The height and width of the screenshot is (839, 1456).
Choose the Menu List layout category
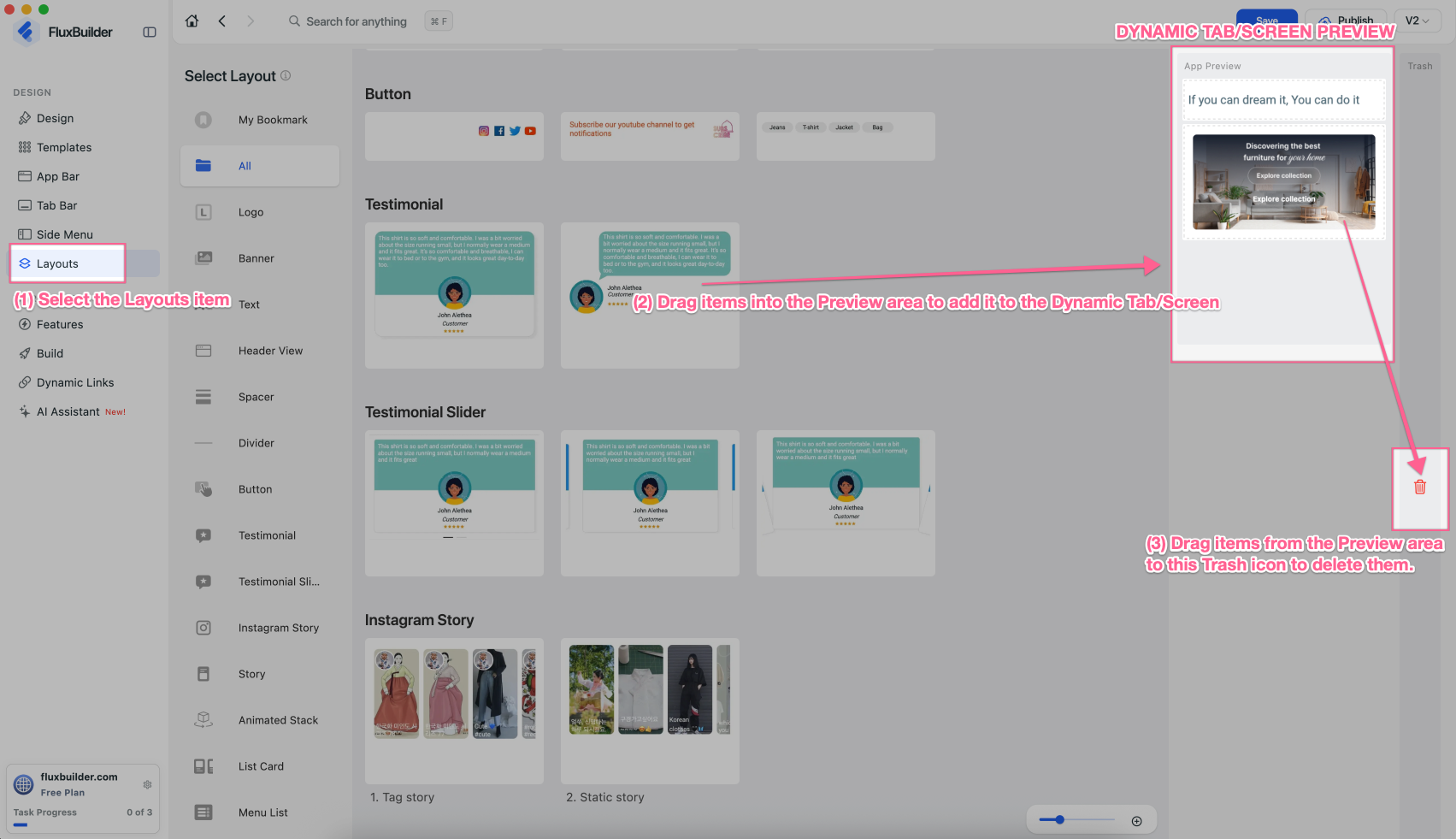[260, 812]
